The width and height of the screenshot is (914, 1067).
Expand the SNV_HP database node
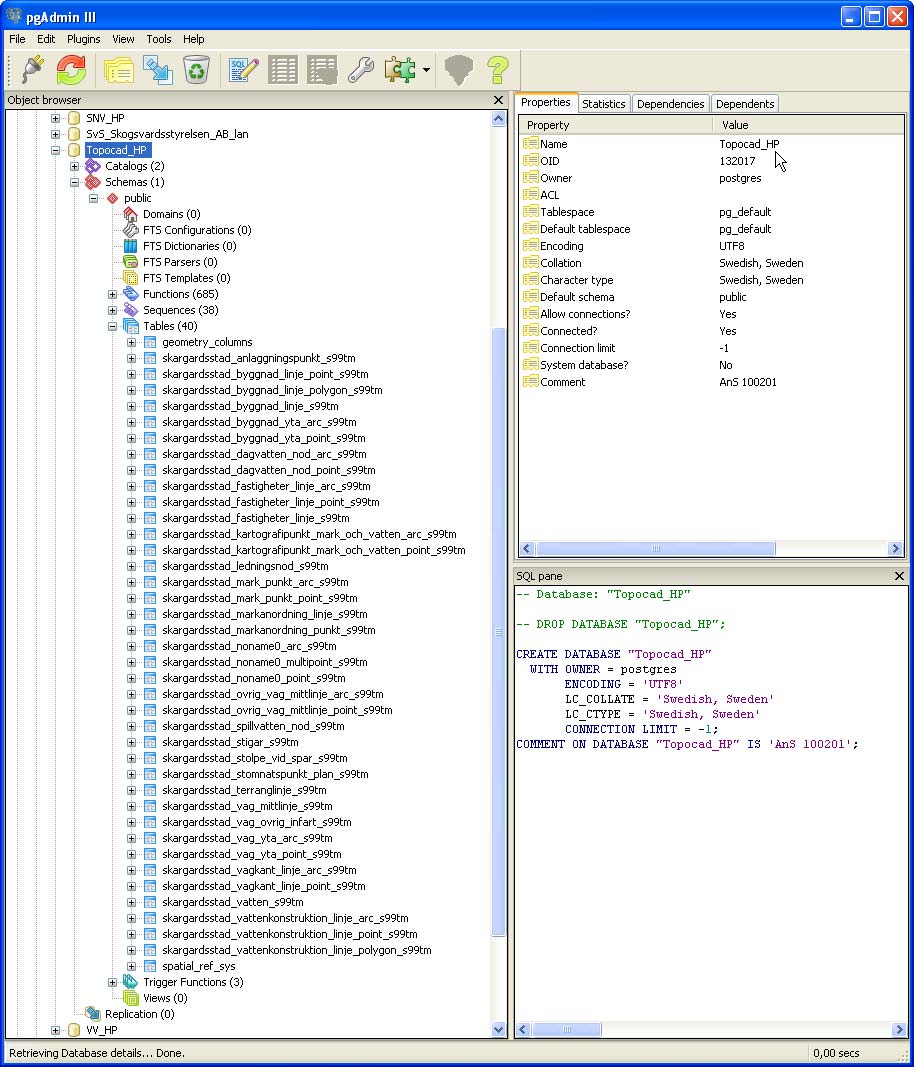56,118
